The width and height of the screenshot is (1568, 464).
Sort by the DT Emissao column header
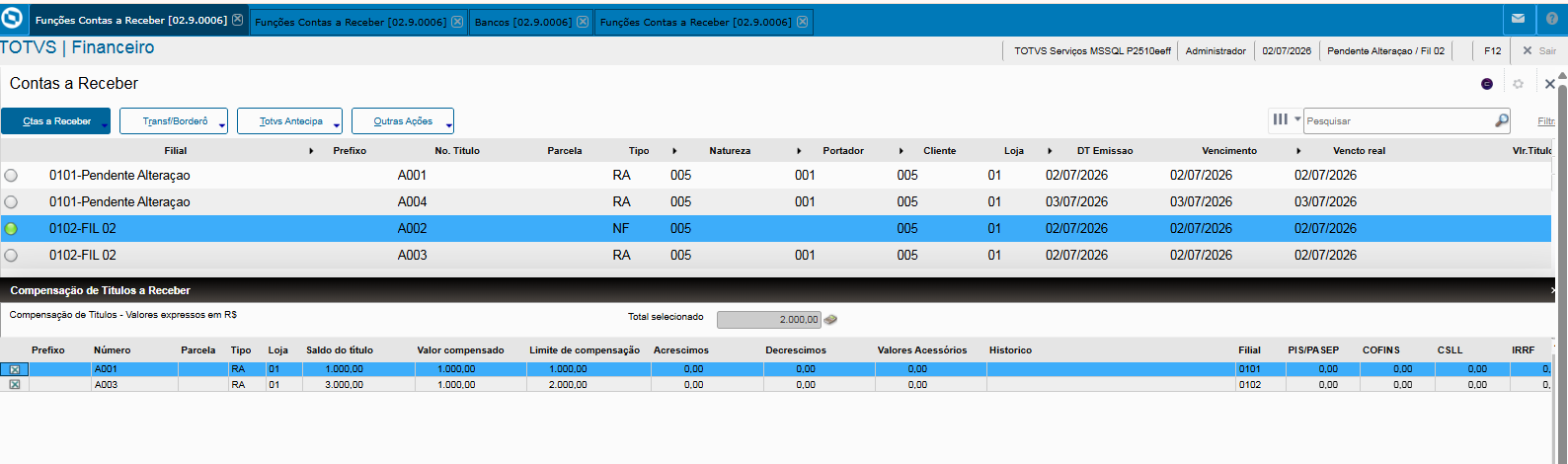coord(1105,151)
